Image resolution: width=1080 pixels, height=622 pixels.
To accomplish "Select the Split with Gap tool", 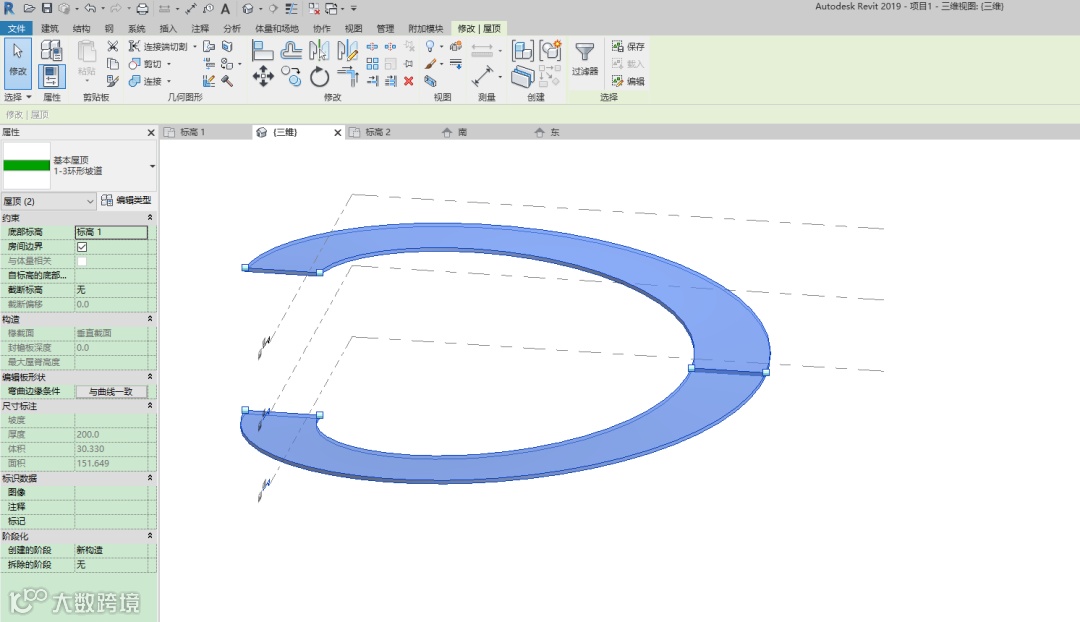I will [391, 46].
